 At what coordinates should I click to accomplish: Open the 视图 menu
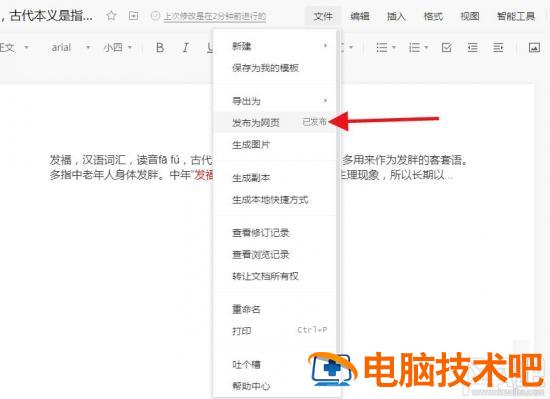470,16
